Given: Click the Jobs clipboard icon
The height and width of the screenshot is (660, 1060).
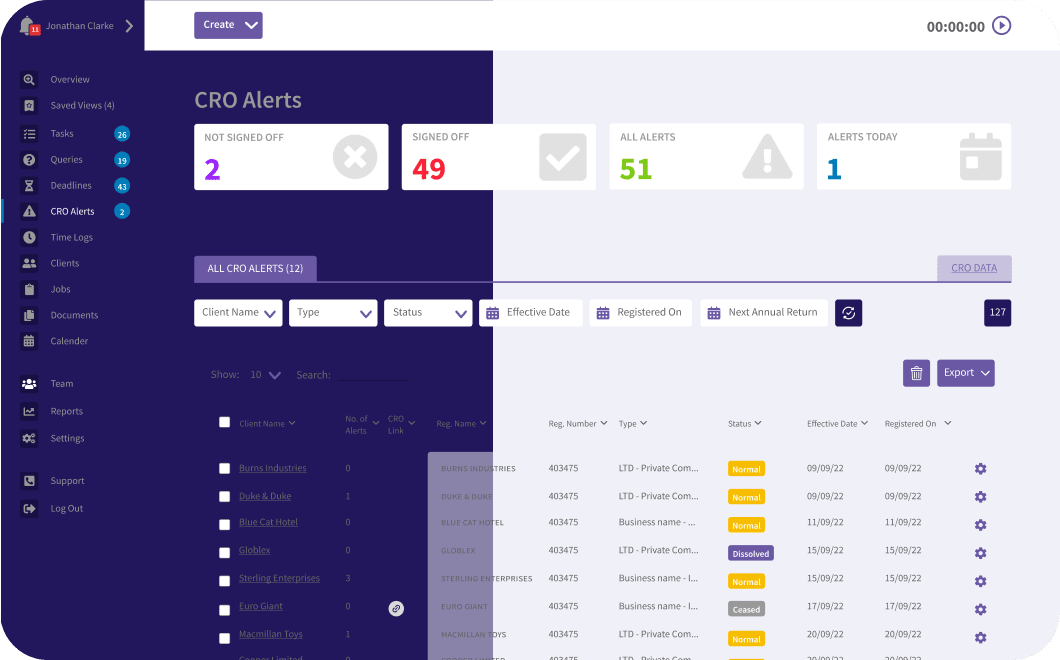Looking at the screenshot, I should [x=29, y=289].
